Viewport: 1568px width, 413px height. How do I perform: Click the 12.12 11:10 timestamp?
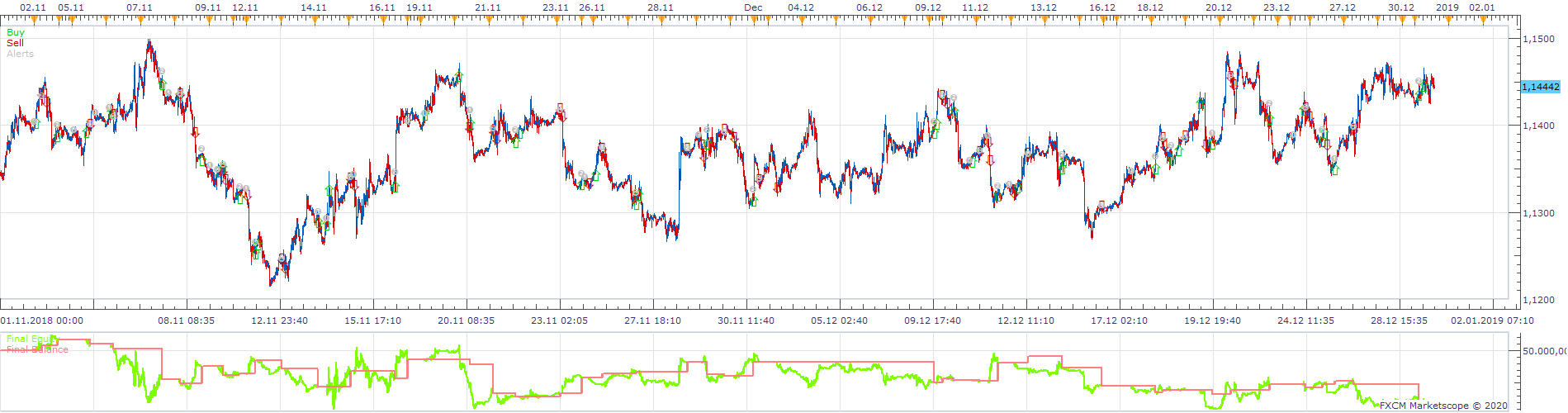(1026, 320)
